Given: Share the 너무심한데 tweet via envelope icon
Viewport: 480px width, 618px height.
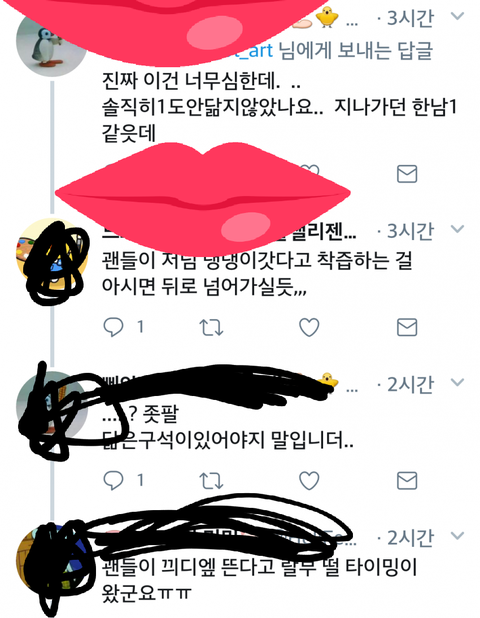Looking at the screenshot, I should 407,173.
